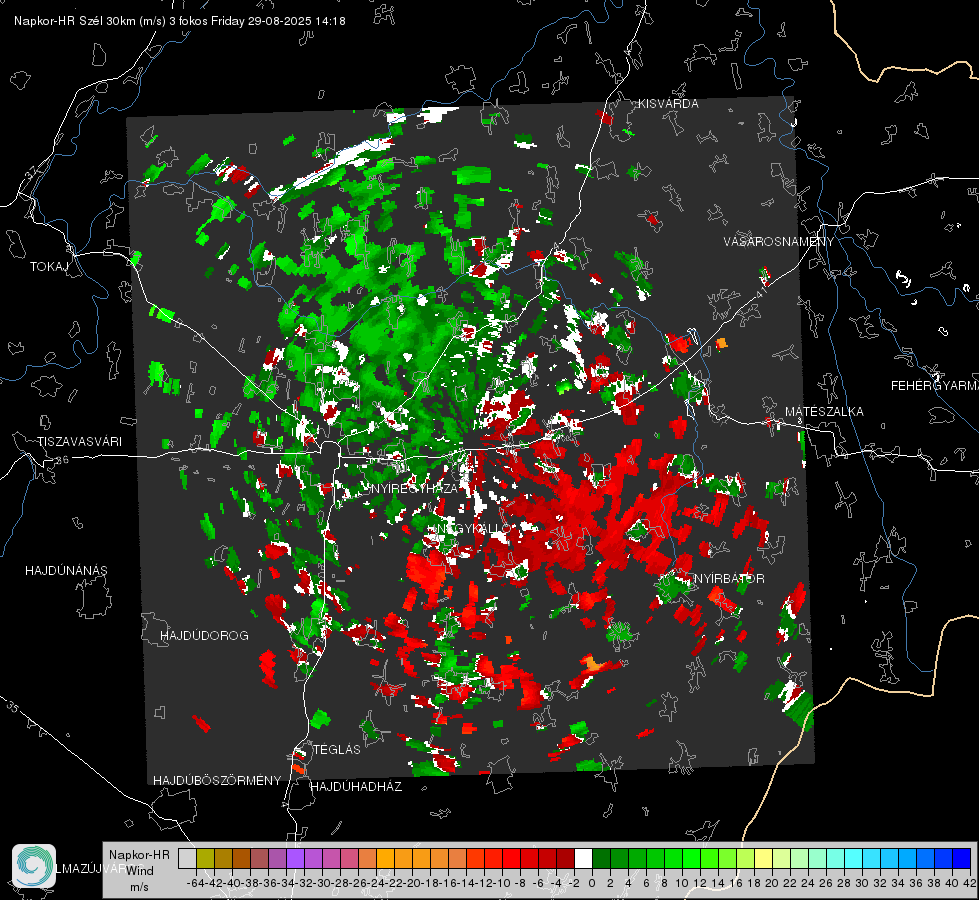Image resolution: width=979 pixels, height=900 pixels.
Task: Click the HAJDÚHADHÁZ town label
Action: (356, 787)
